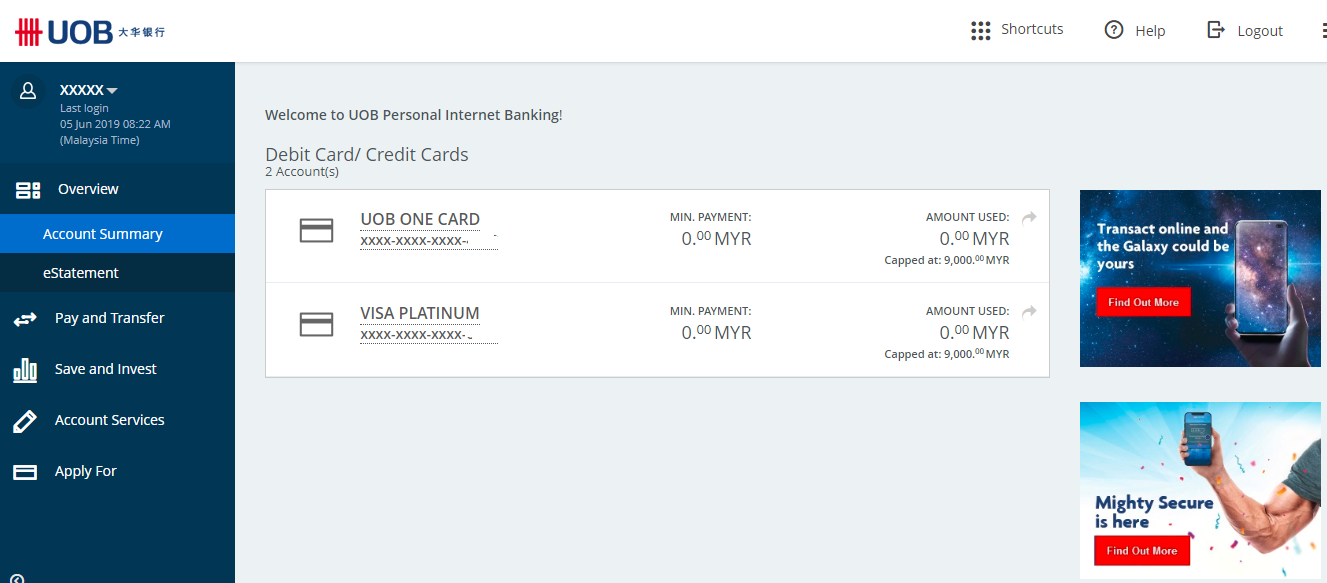Click the masked number under UOB ONE CARD
The image size is (1327, 583).
point(428,241)
